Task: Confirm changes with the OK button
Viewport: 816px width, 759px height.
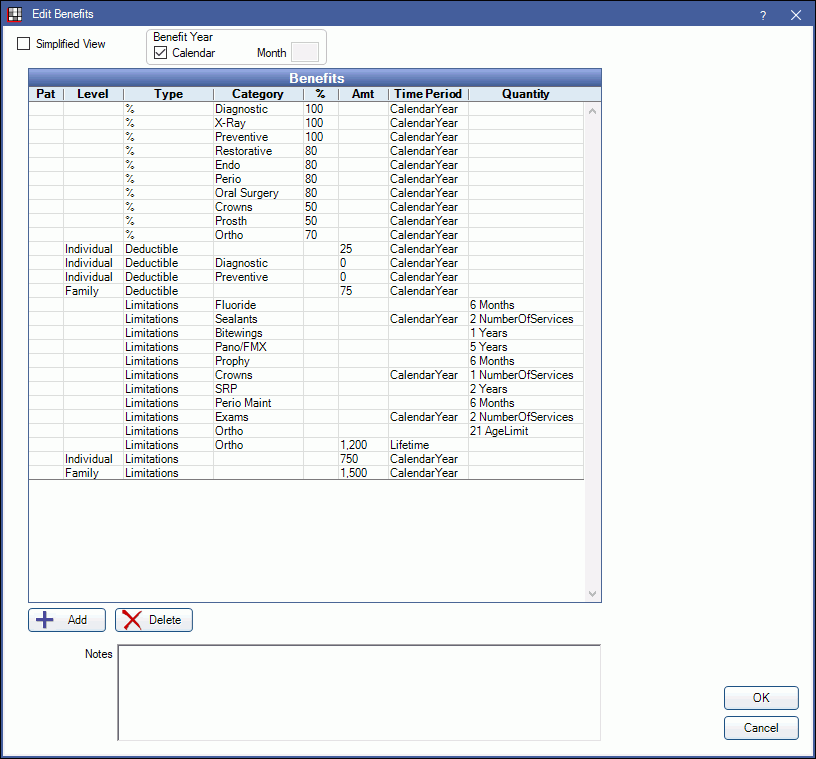Action: 761,698
